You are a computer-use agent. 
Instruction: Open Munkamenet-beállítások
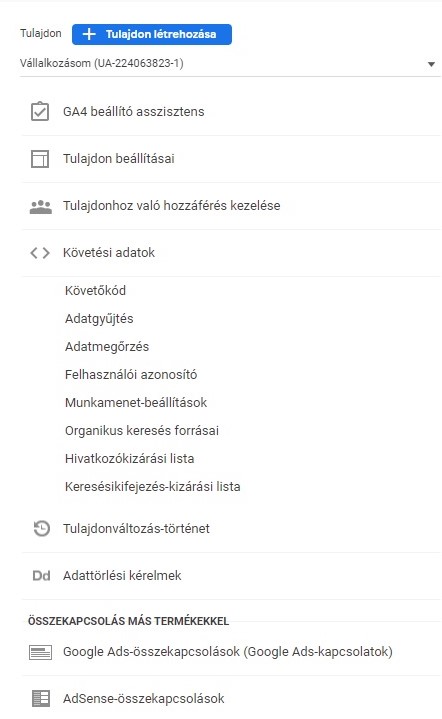pos(136,403)
